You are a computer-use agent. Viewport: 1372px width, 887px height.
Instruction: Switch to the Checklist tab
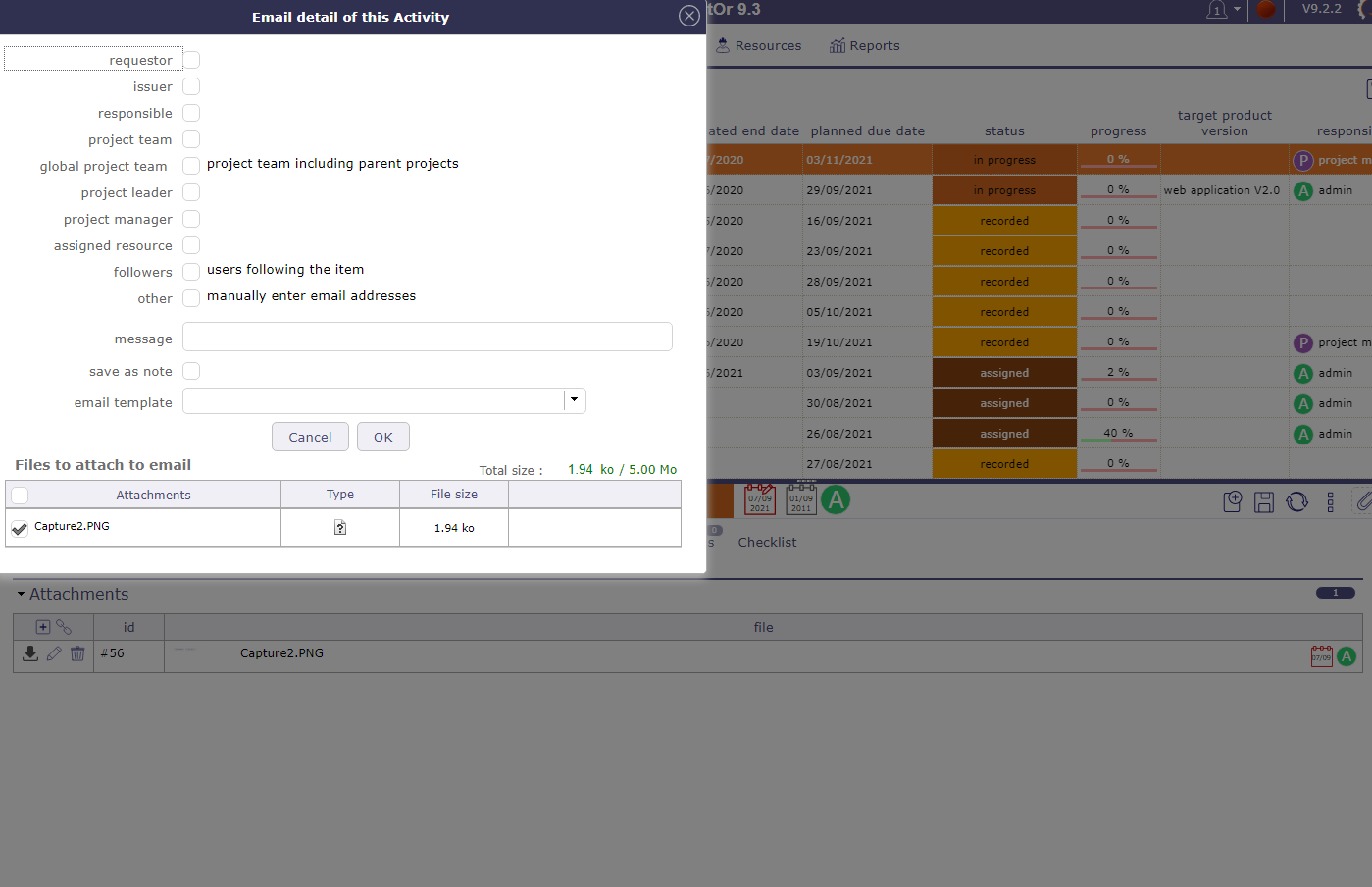point(767,543)
